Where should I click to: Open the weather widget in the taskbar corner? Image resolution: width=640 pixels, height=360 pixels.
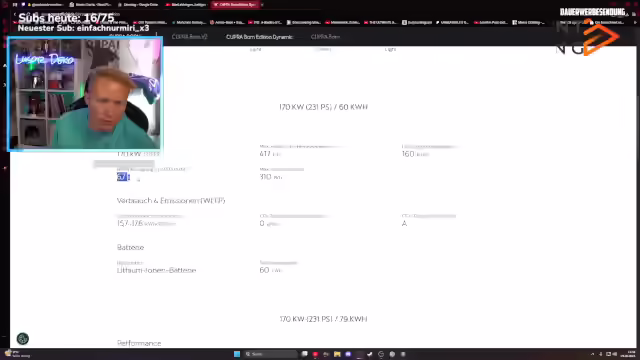pyautogui.click(x=16, y=353)
